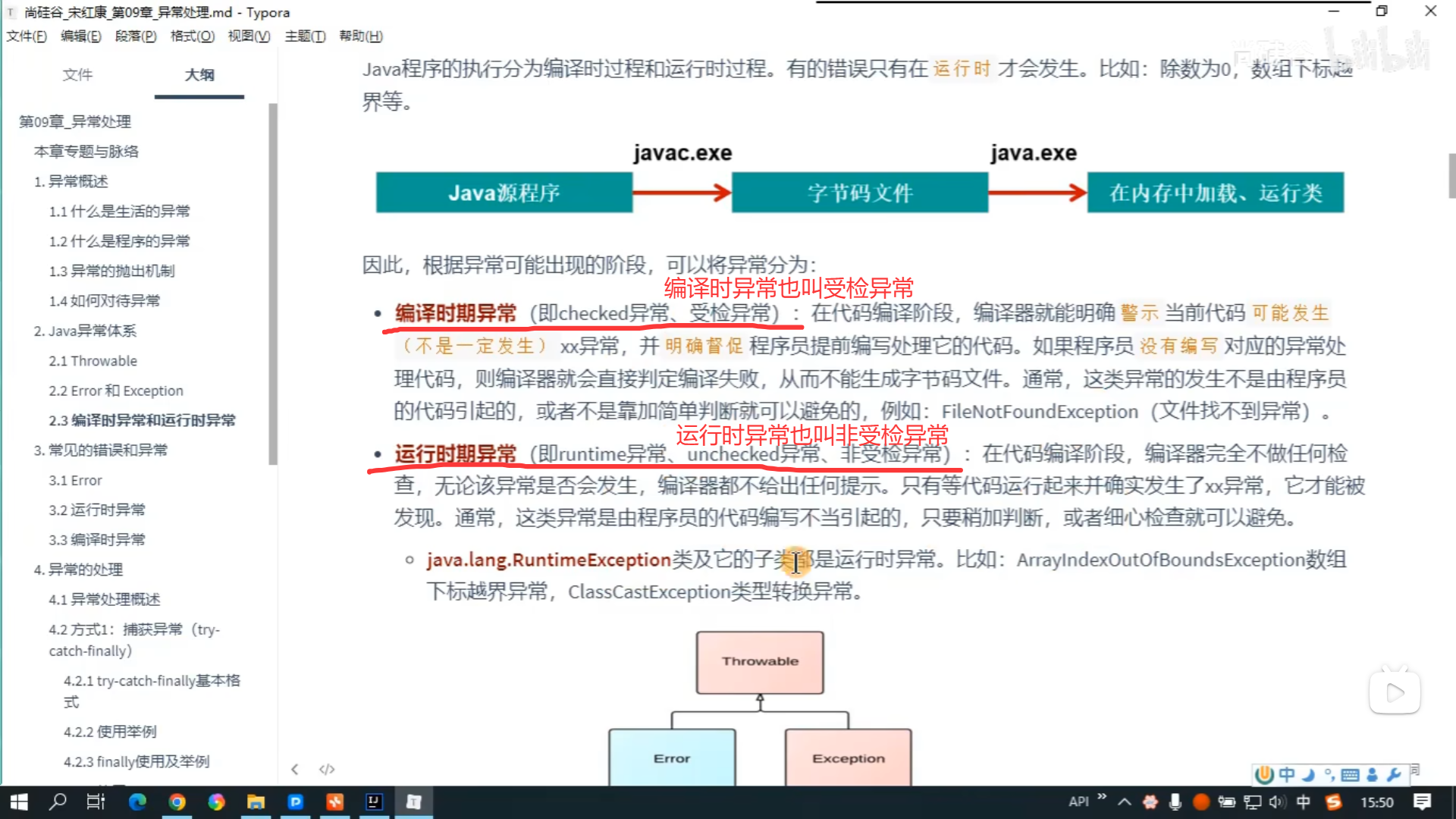Open the 主题 menu
Viewport: 1456px width, 819px height.
(305, 36)
